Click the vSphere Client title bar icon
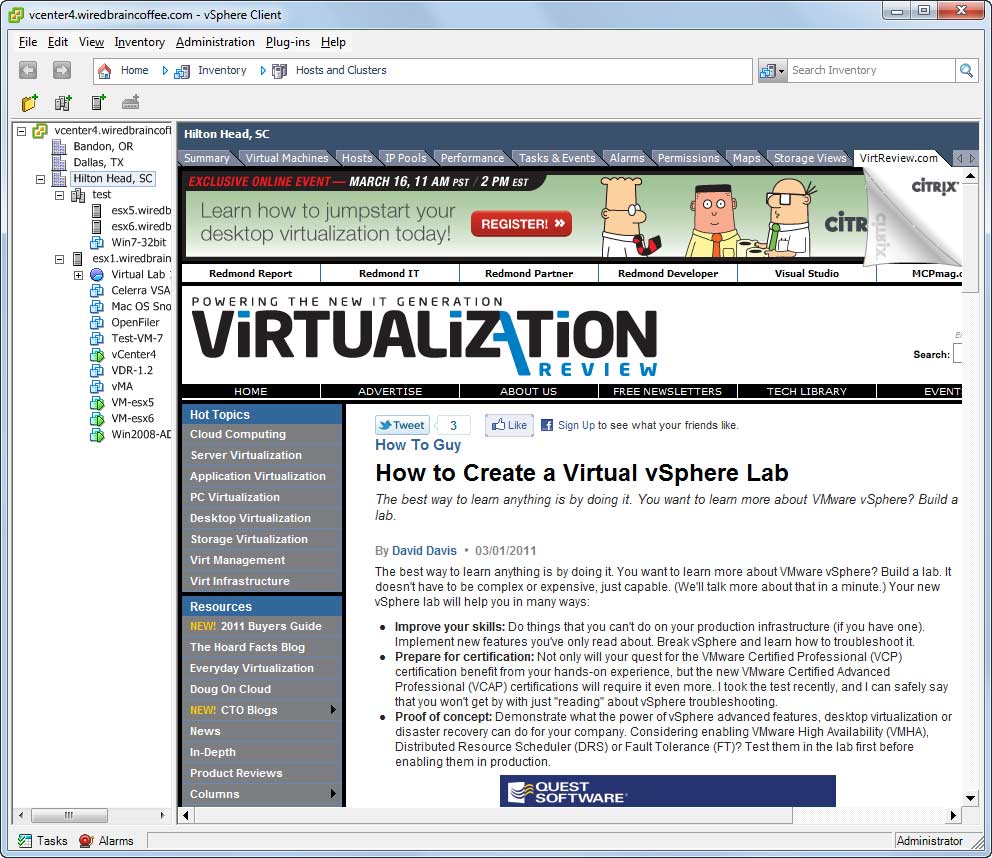 click(16, 15)
